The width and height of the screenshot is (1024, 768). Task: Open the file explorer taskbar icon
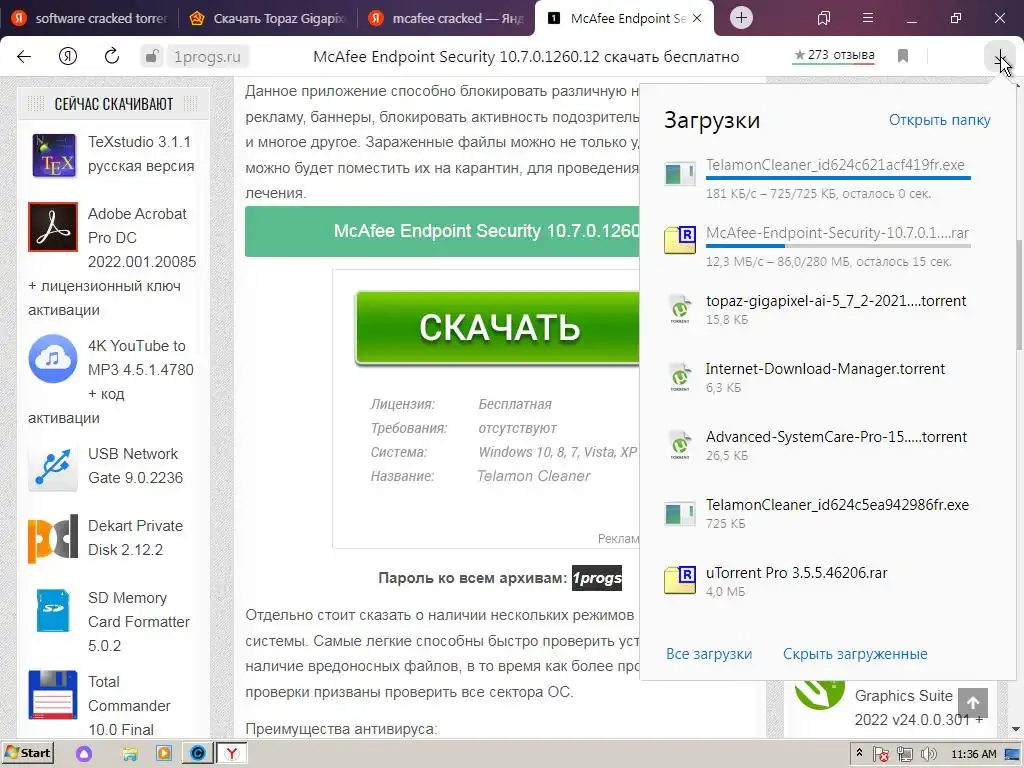click(x=130, y=754)
